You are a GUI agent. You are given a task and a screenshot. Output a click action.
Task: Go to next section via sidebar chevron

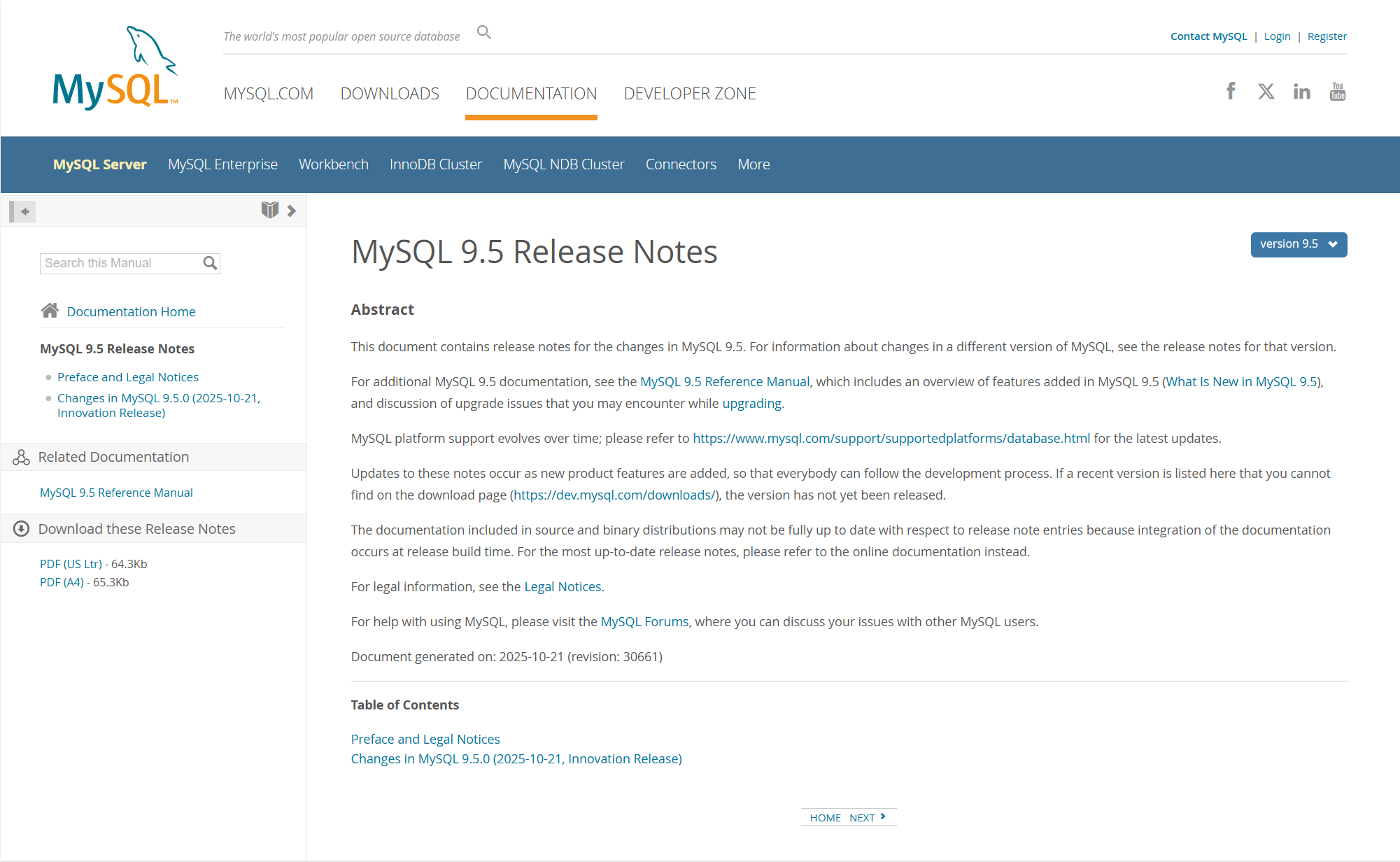292,211
